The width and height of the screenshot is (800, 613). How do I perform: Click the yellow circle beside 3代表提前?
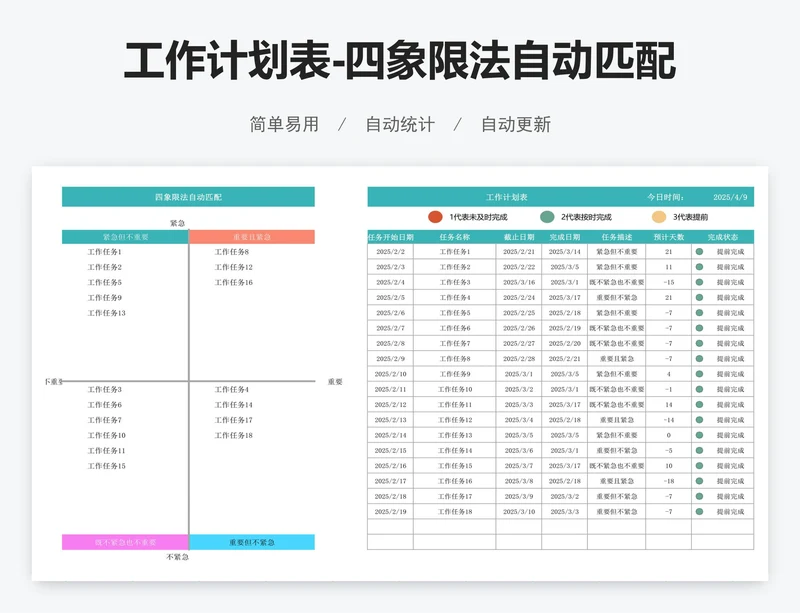point(659,217)
